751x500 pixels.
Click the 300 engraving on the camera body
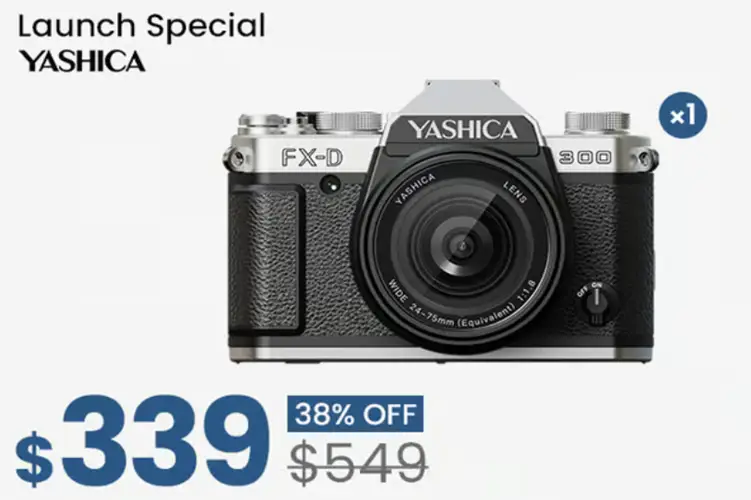click(x=585, y=157)
